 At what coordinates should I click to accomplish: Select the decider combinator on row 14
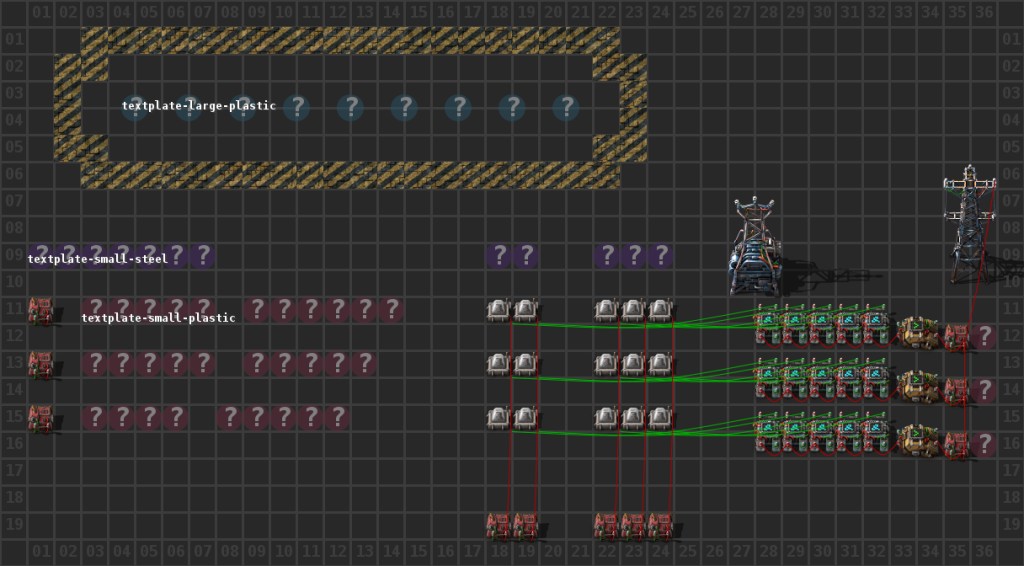[x=918, y=387]
